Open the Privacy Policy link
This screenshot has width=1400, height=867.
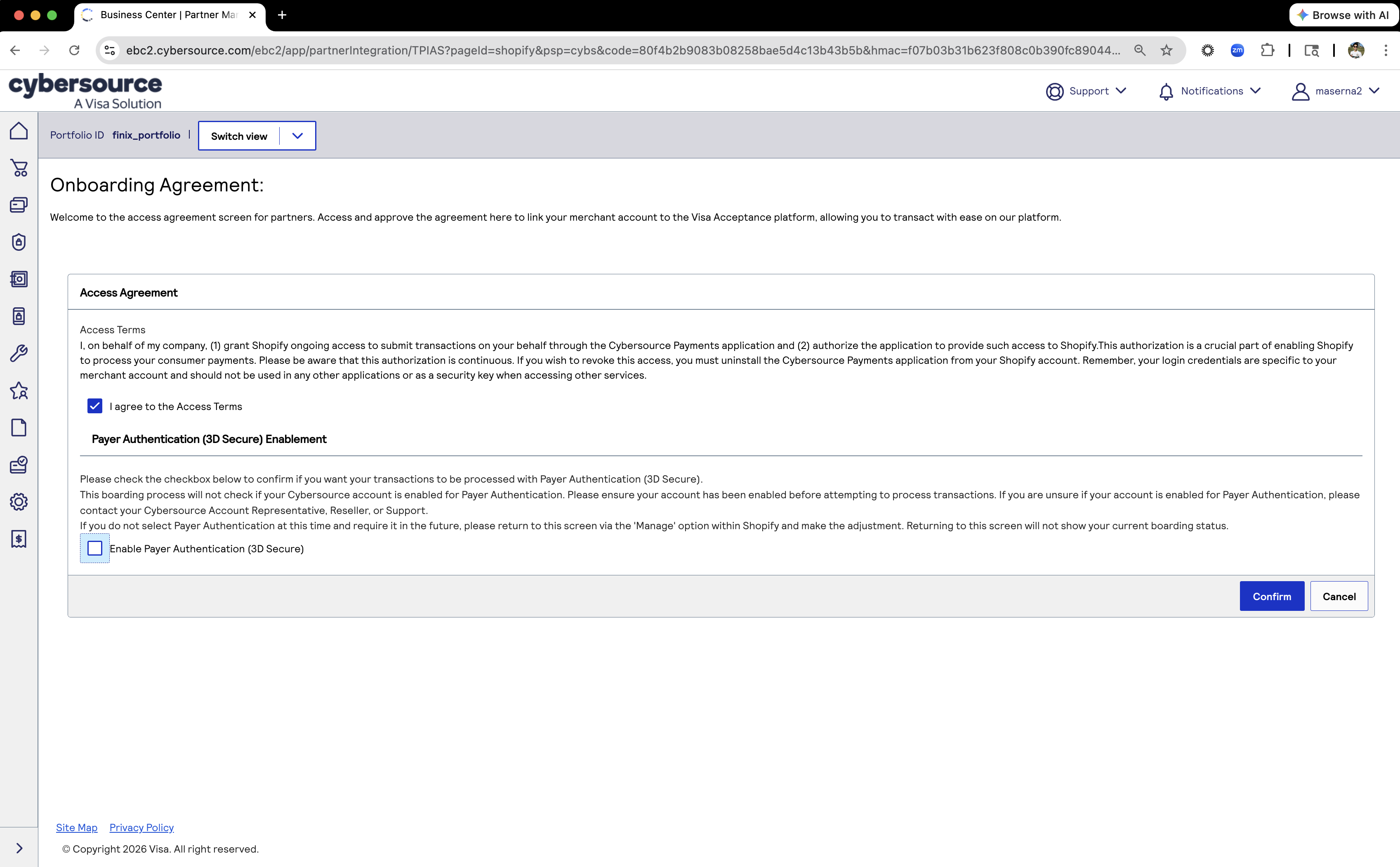tap(141, 827)
